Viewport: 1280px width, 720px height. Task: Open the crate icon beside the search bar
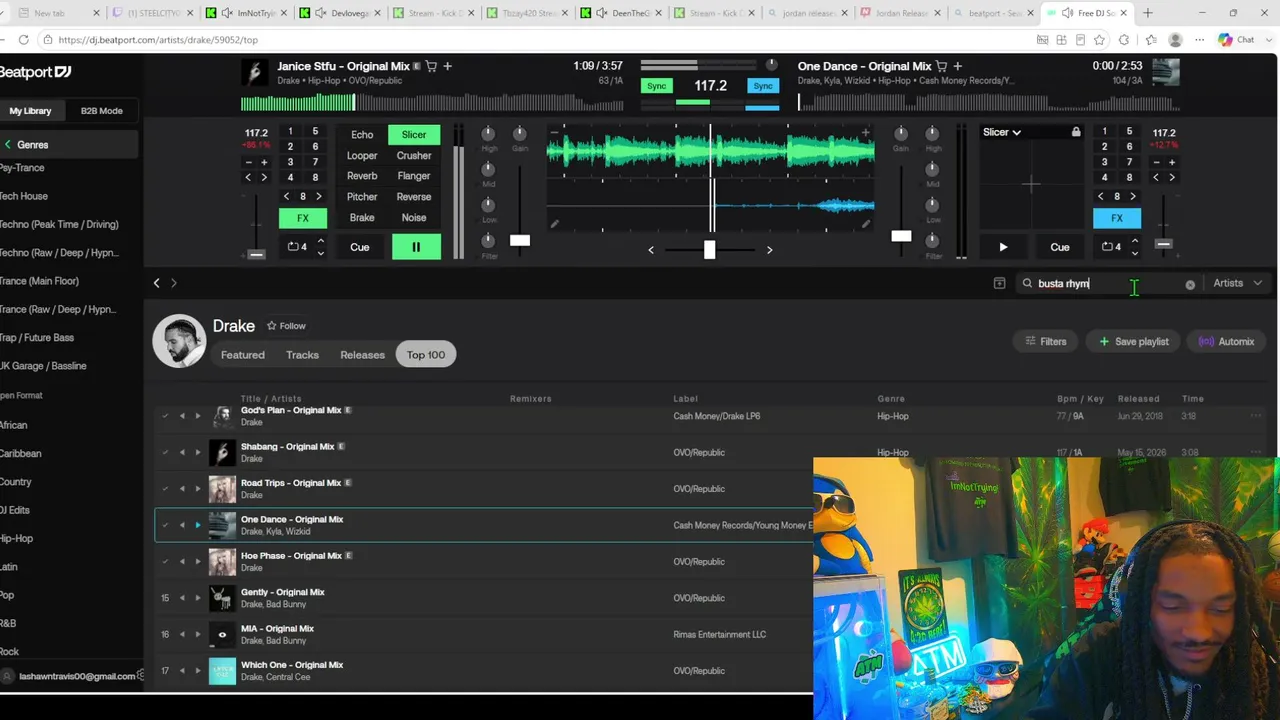tap(999, 283)
